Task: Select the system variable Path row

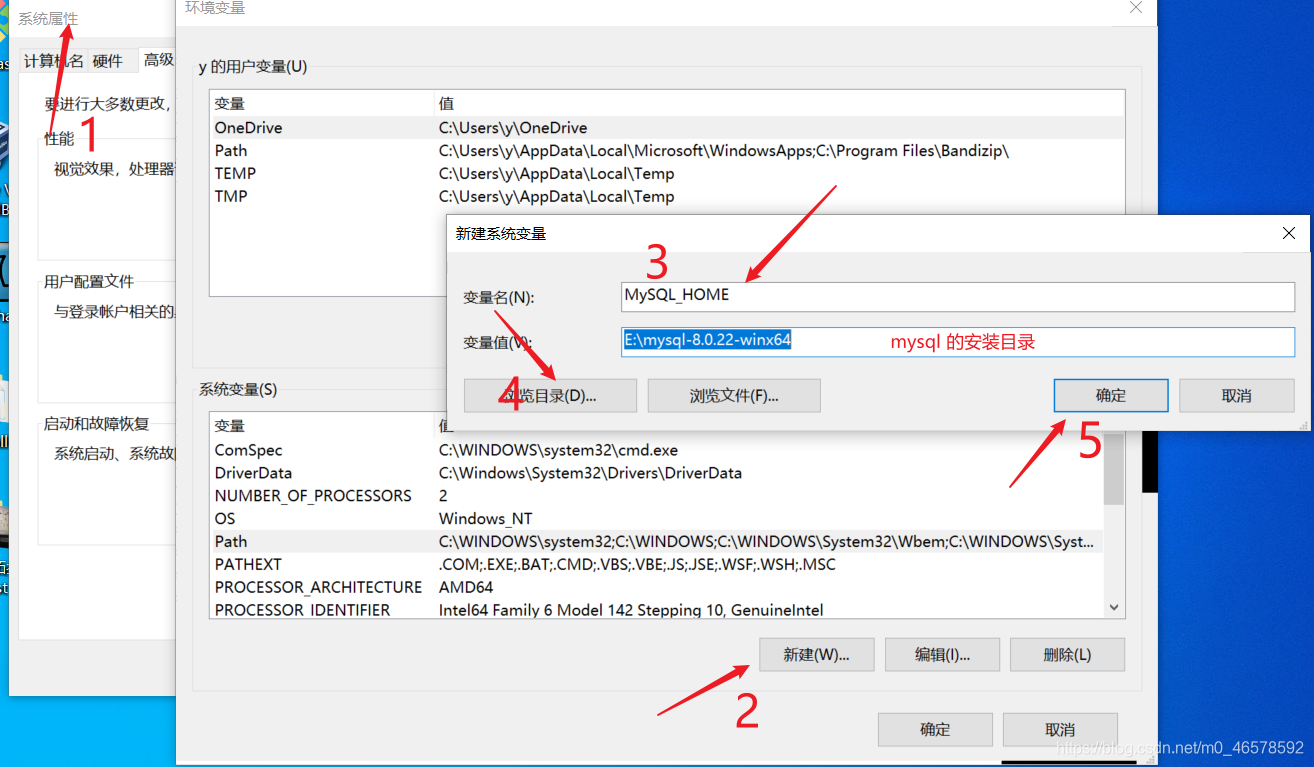Action: pyautogui.click(x=657, y=542)
